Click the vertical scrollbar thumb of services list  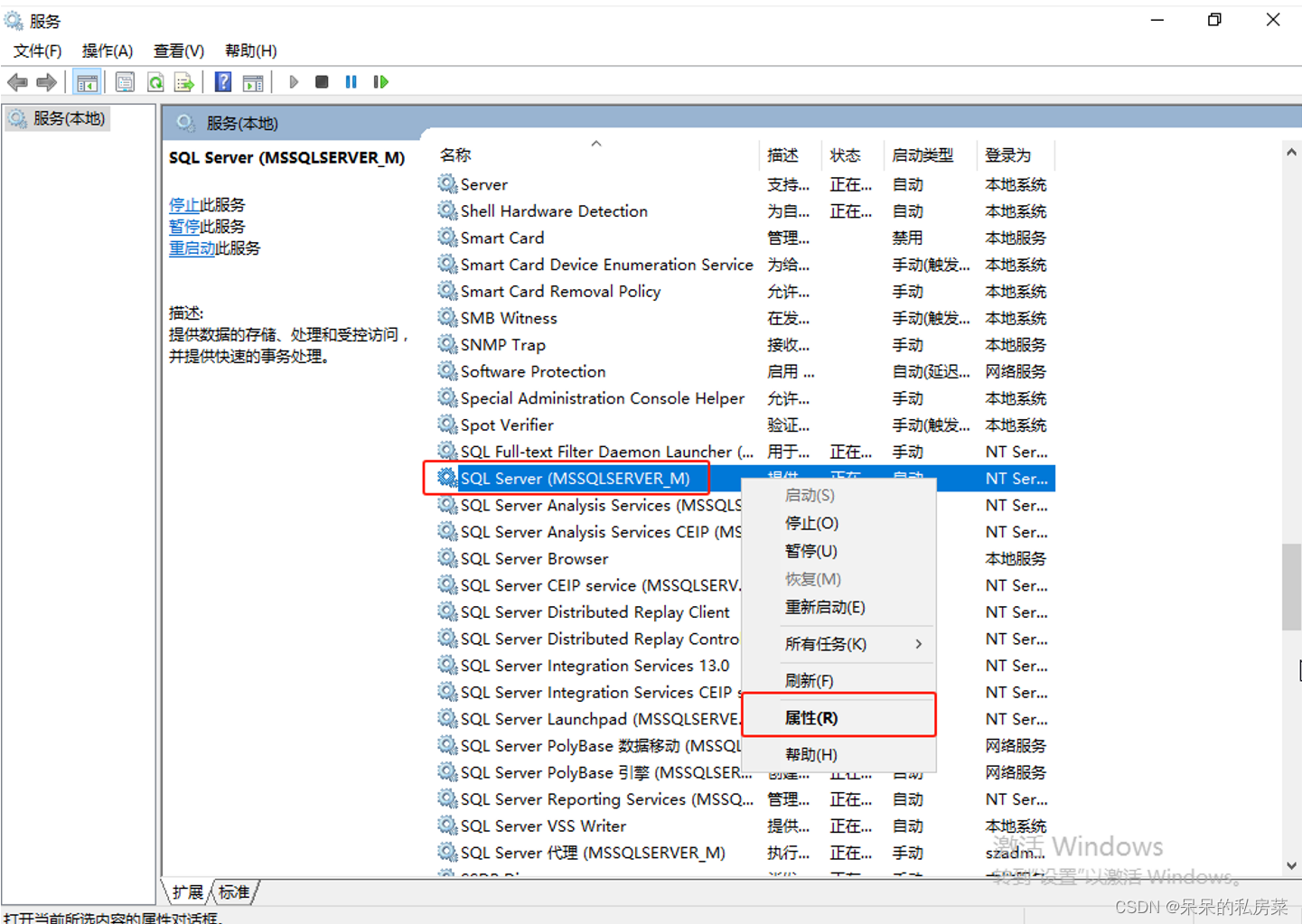click(1292, 587)
